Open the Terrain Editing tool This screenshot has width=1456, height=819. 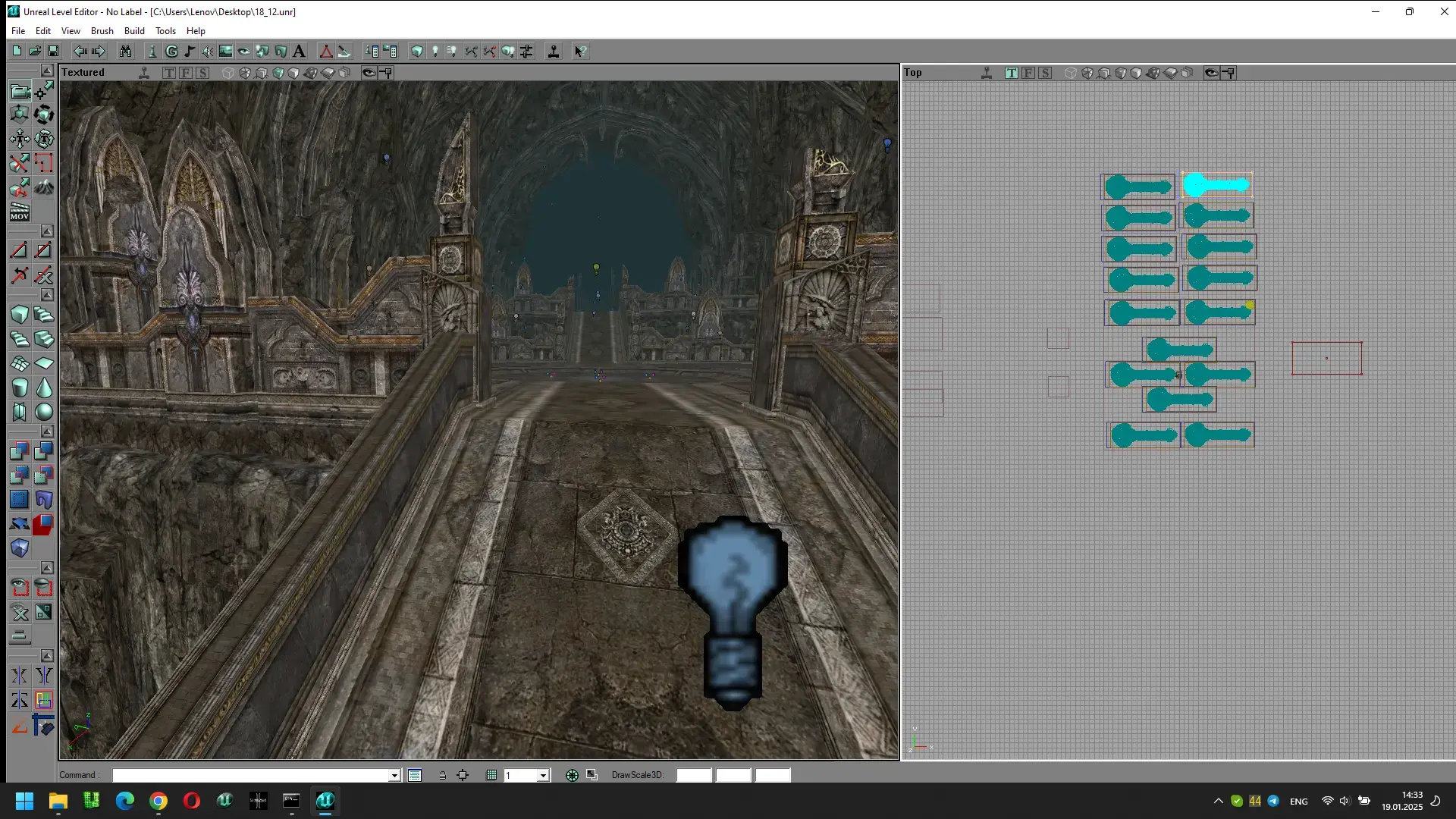tap(44, 187)
